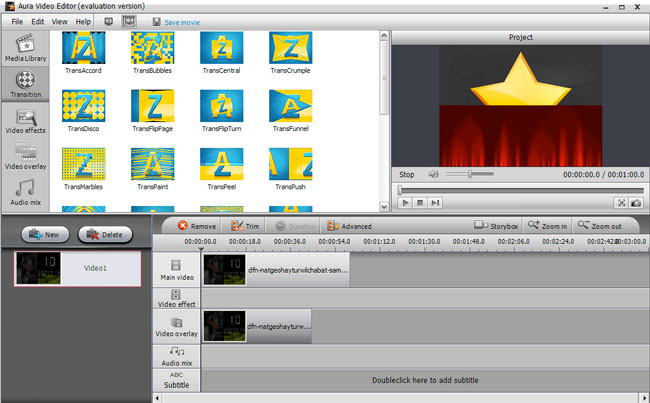Select the TransBubbles transition
Image resolution: width=650 pixels, height=403 pixels.
153,53
